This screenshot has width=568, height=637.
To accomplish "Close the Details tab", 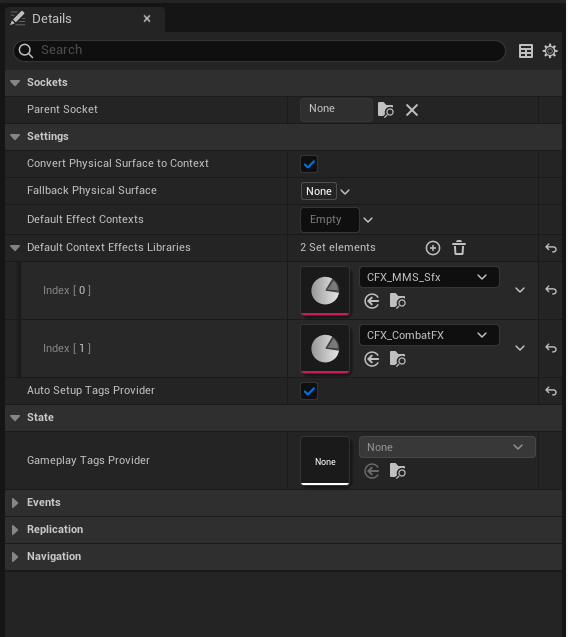I will coord(147,19).
